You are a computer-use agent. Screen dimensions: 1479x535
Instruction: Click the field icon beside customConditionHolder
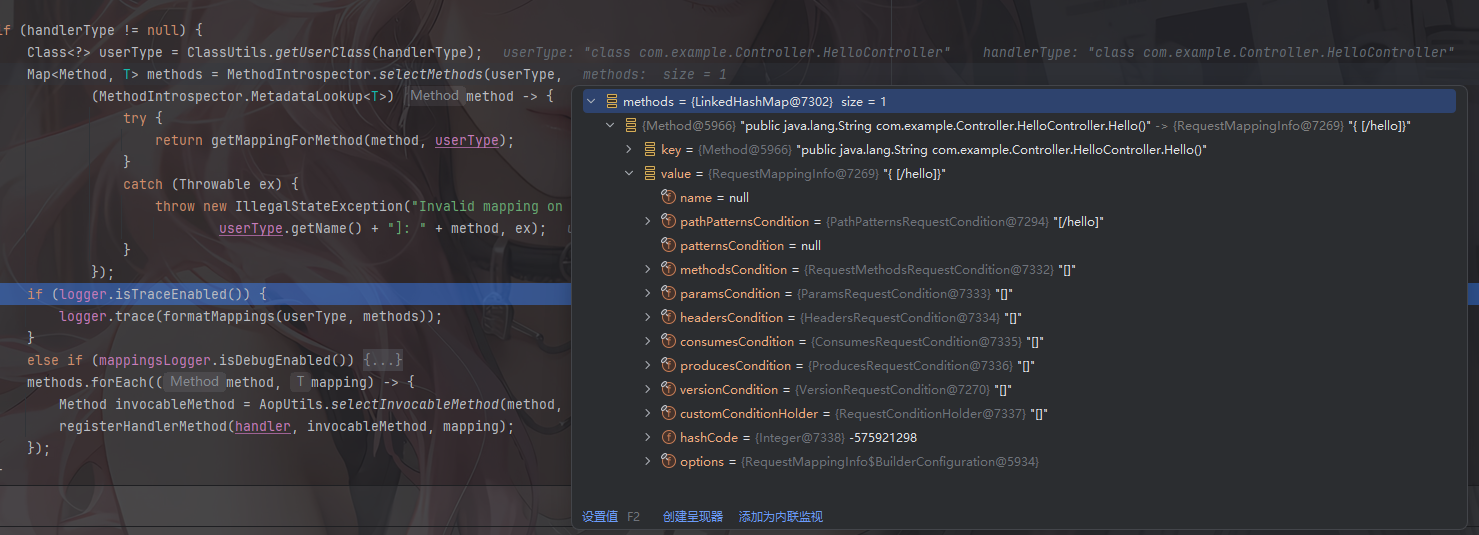[x=669, y=414]
